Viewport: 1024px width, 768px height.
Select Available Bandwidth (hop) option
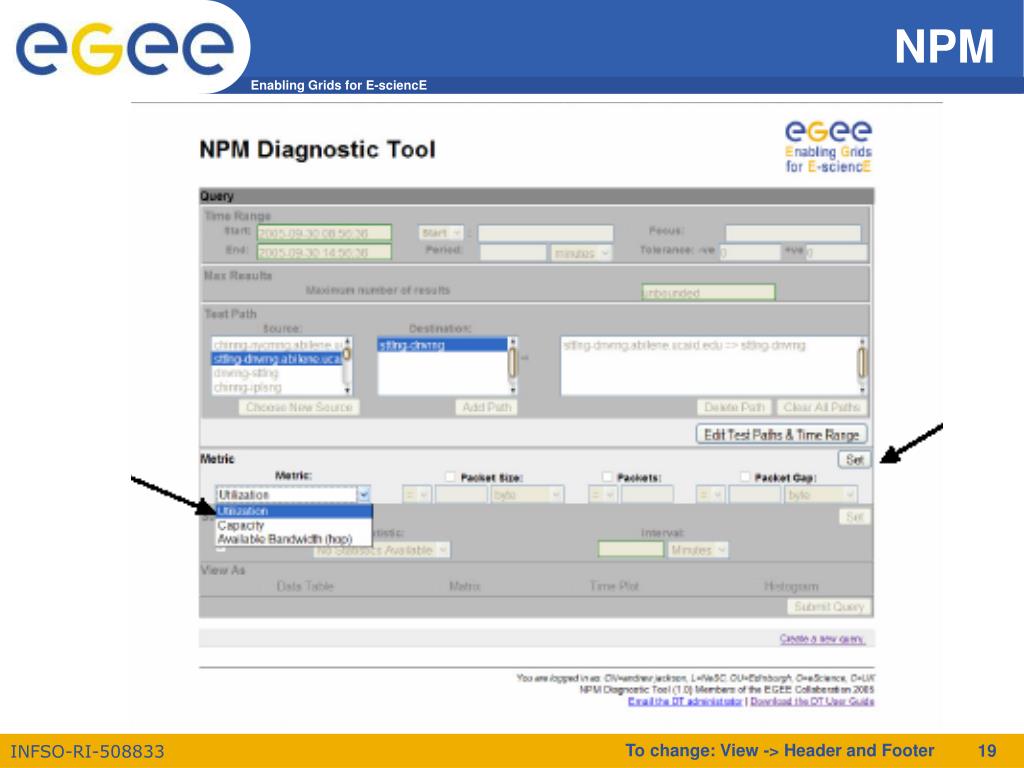(x=294, y=539)
